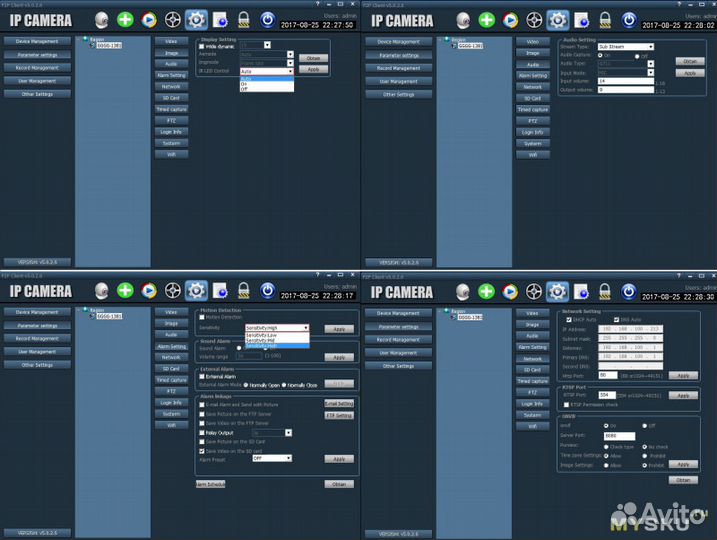This screenshot has height=540, width=717.
Task: Click the log document icon in the top-left panel
Action: [x=219, y=19]
